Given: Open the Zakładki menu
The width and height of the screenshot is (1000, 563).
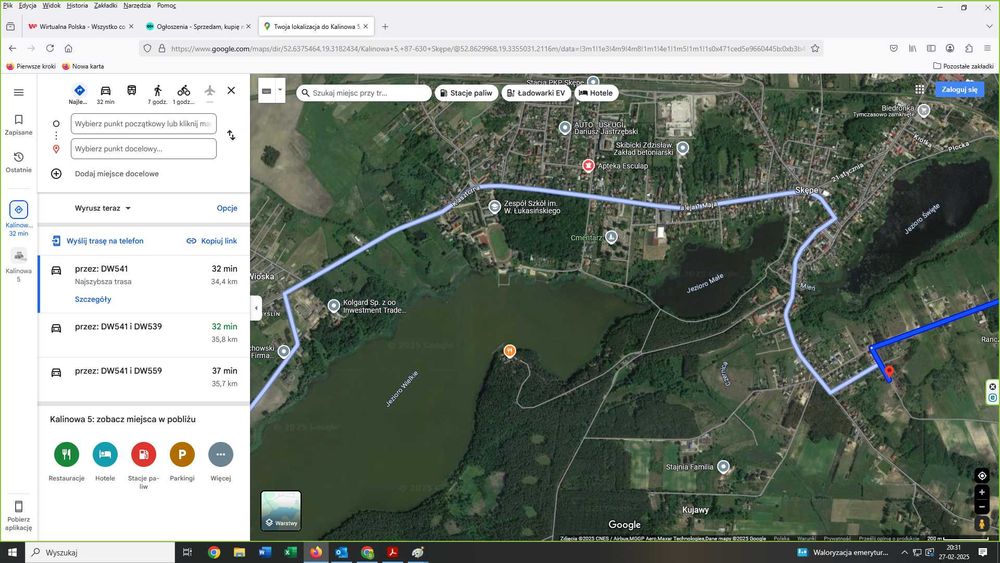Looking at the screenshot, I should tap(105, 5).
